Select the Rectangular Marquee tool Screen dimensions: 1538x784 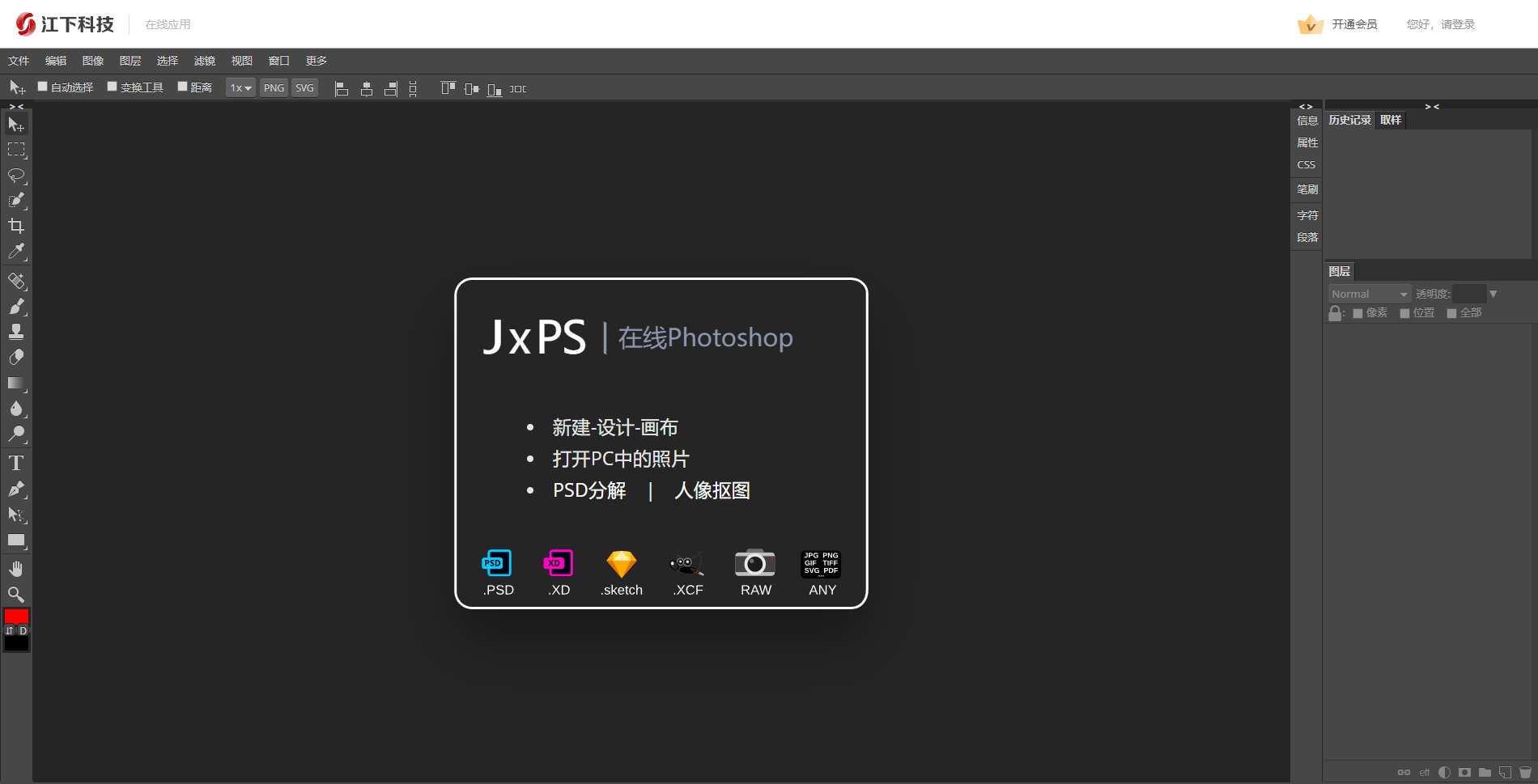pyautogui.click(x=16, y=150)
